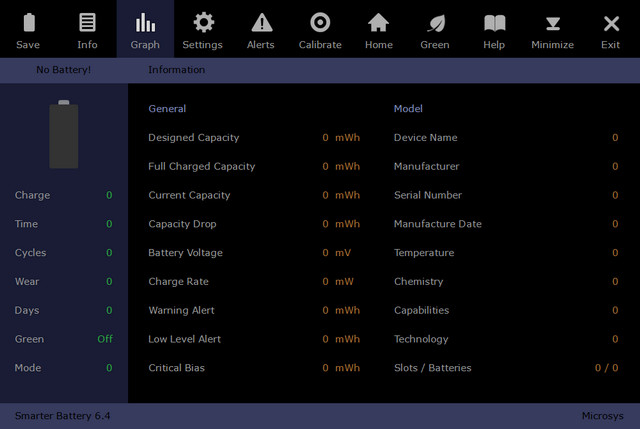Select the Slots / Batteries value
The image size is (640, 429).
click(606, 368)
